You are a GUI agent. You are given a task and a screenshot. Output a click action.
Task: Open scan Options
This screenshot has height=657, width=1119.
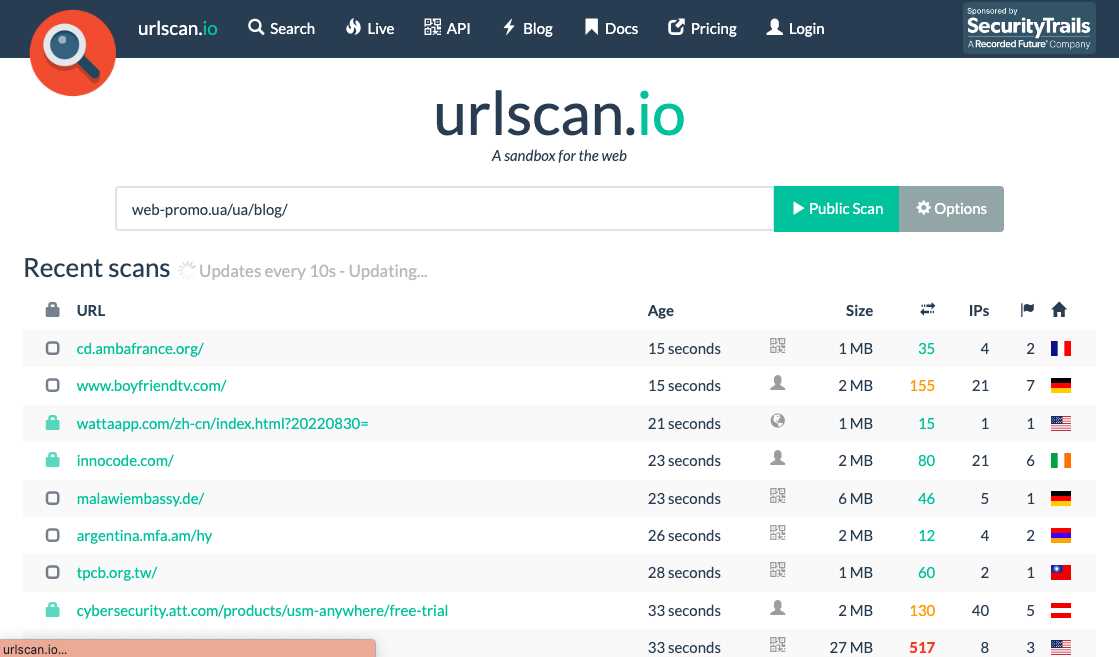pyautogui.click(x=951, y=209)
